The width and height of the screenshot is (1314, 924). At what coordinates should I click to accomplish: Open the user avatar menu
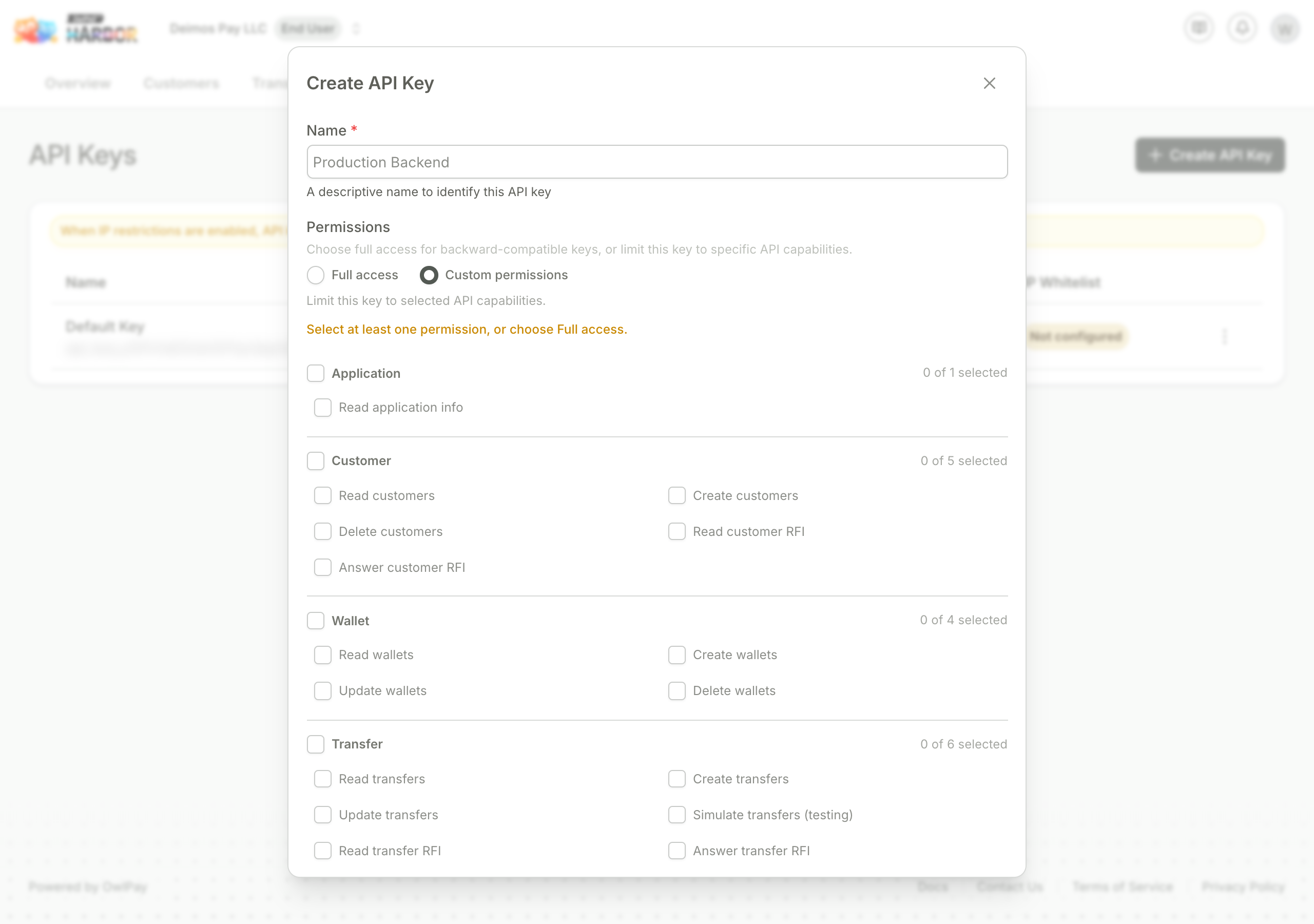point(1285,29)
